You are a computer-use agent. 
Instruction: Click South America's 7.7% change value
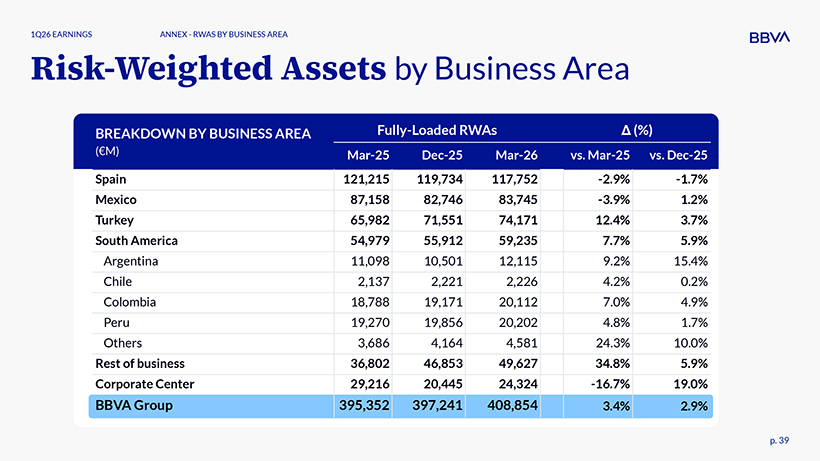617,240
